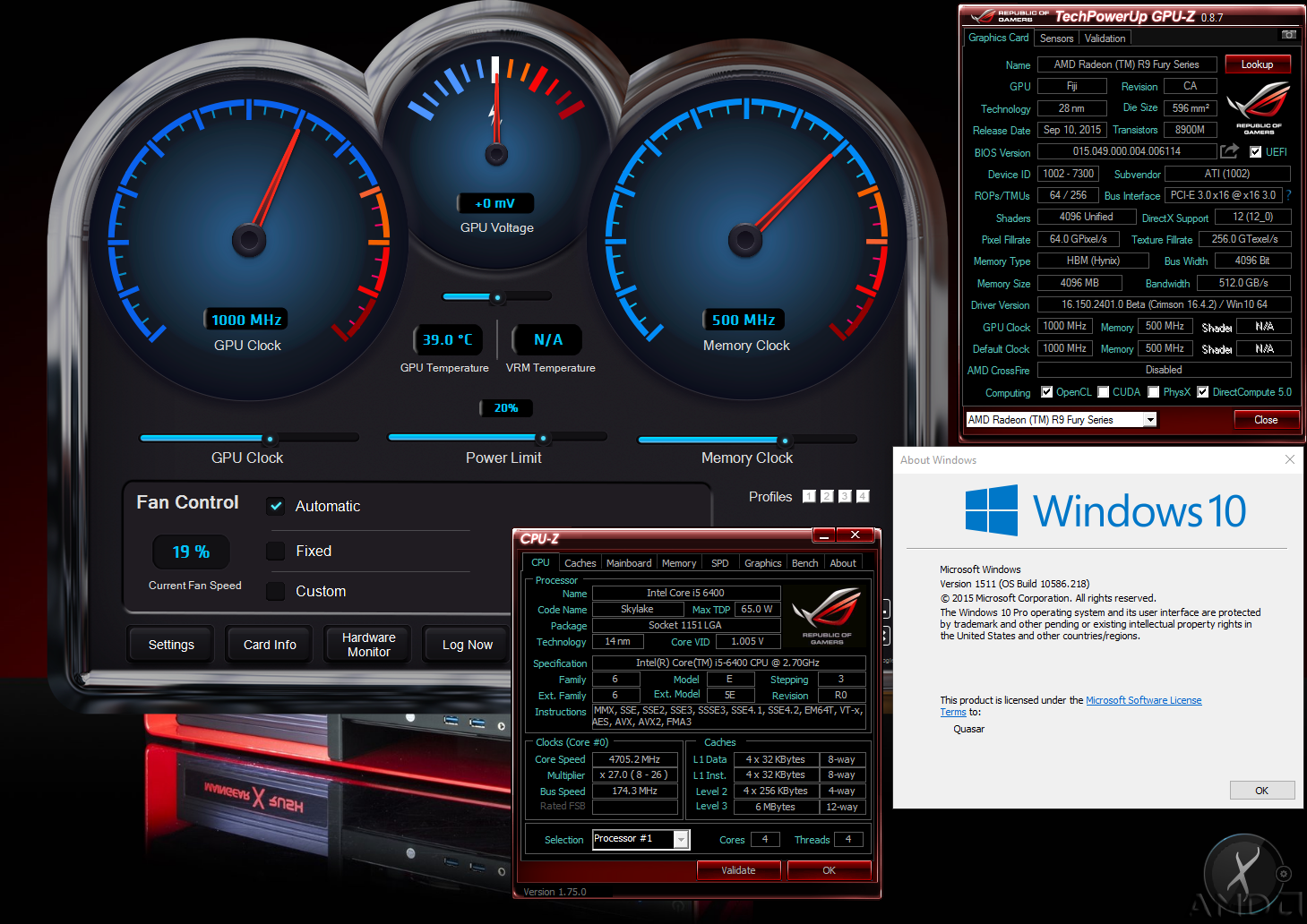Click the +0 mV GPU Voltage readout
Image resolution: width=1307 pixels, height=924 pixels.
point(495,203)
